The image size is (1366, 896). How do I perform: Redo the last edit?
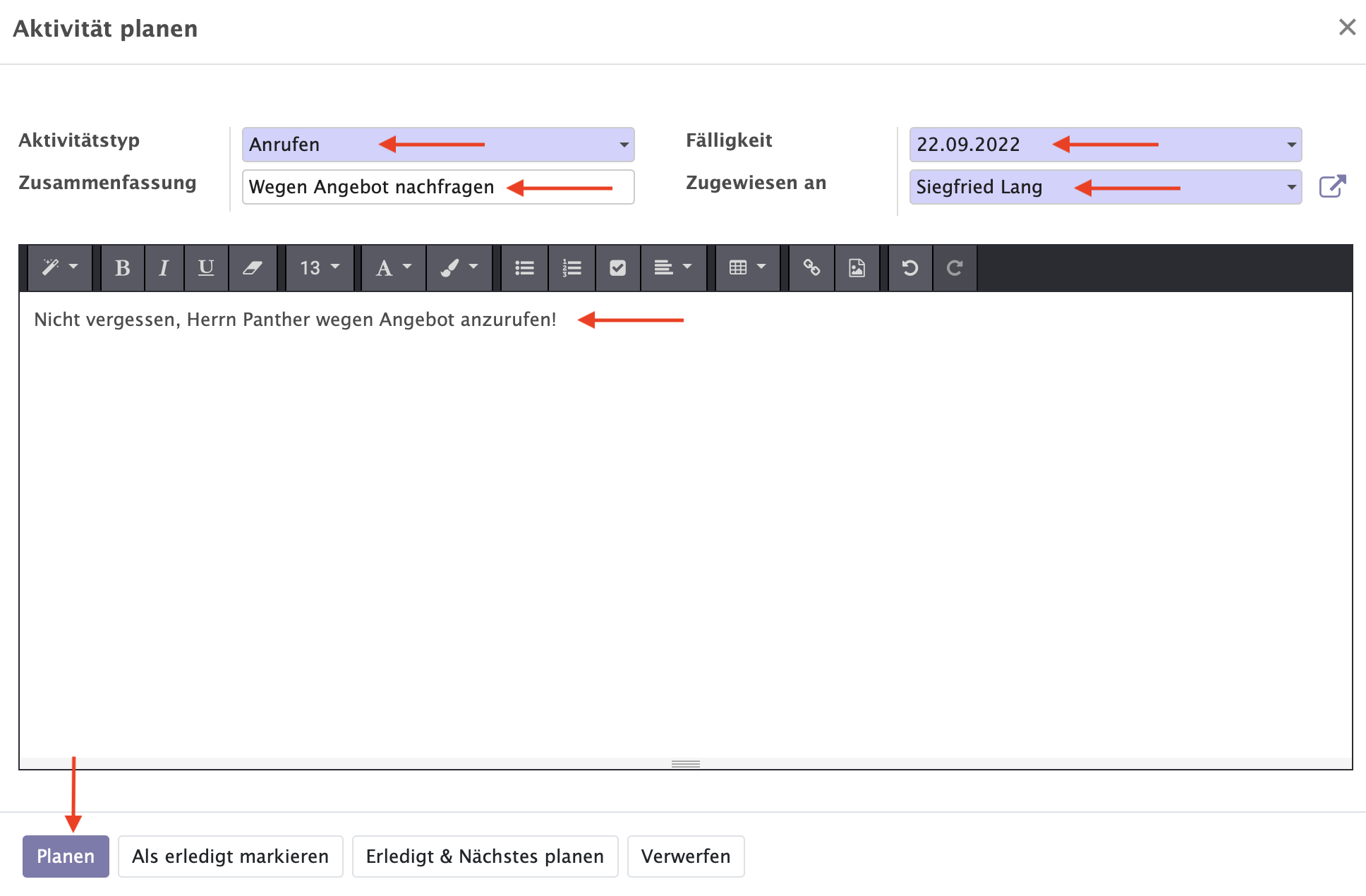pyautogui.click(x=955, y=268)
